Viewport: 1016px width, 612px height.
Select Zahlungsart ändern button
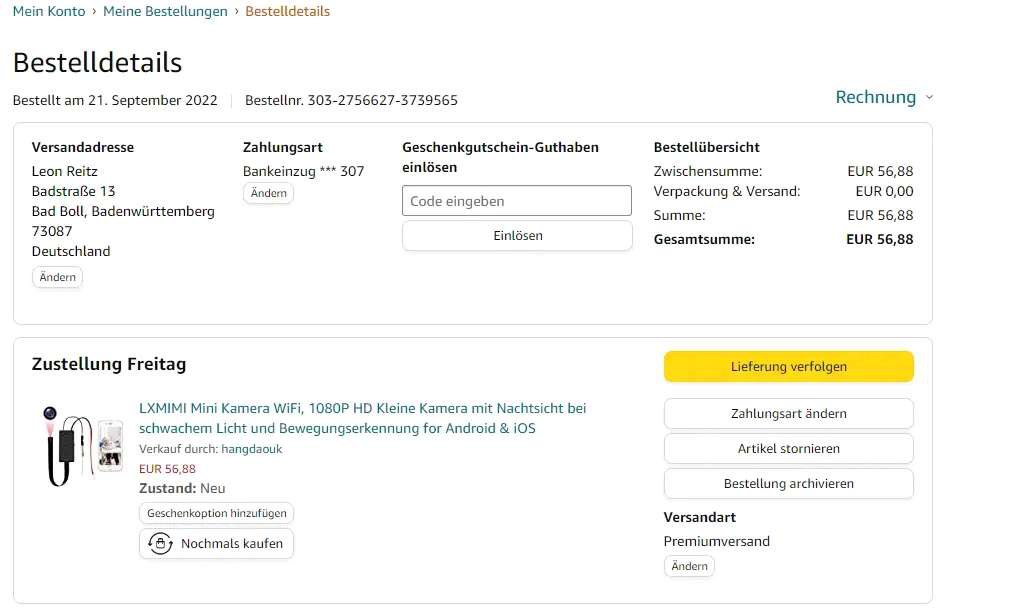(x=788, y=414)
